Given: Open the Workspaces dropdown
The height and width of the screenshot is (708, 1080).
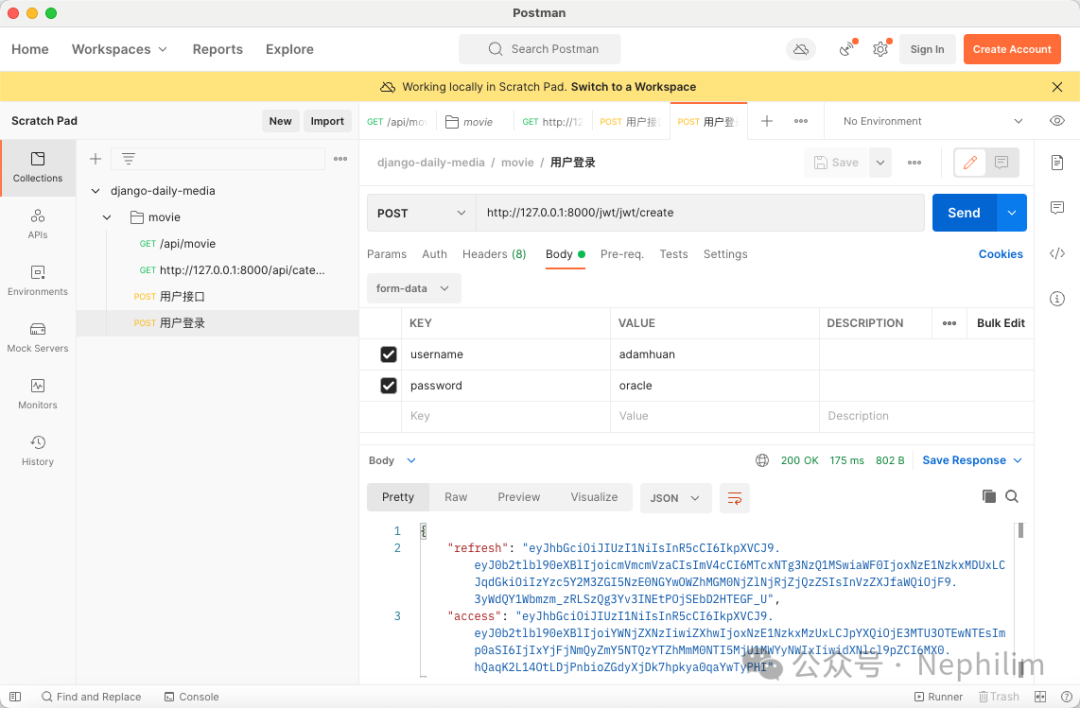Looking at the screenshot, I should tap(119, 50).
